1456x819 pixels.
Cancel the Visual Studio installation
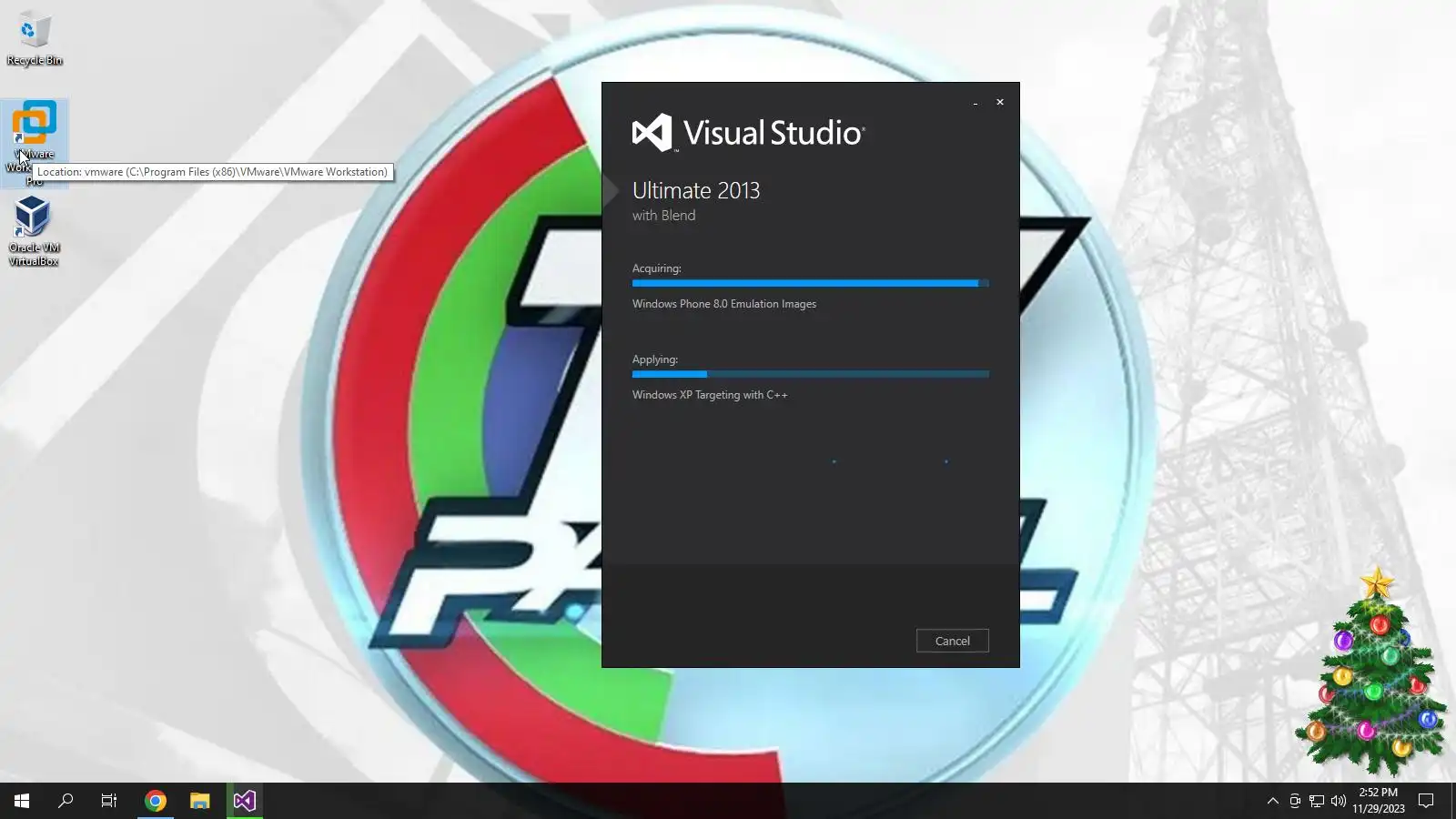(952, 641)
